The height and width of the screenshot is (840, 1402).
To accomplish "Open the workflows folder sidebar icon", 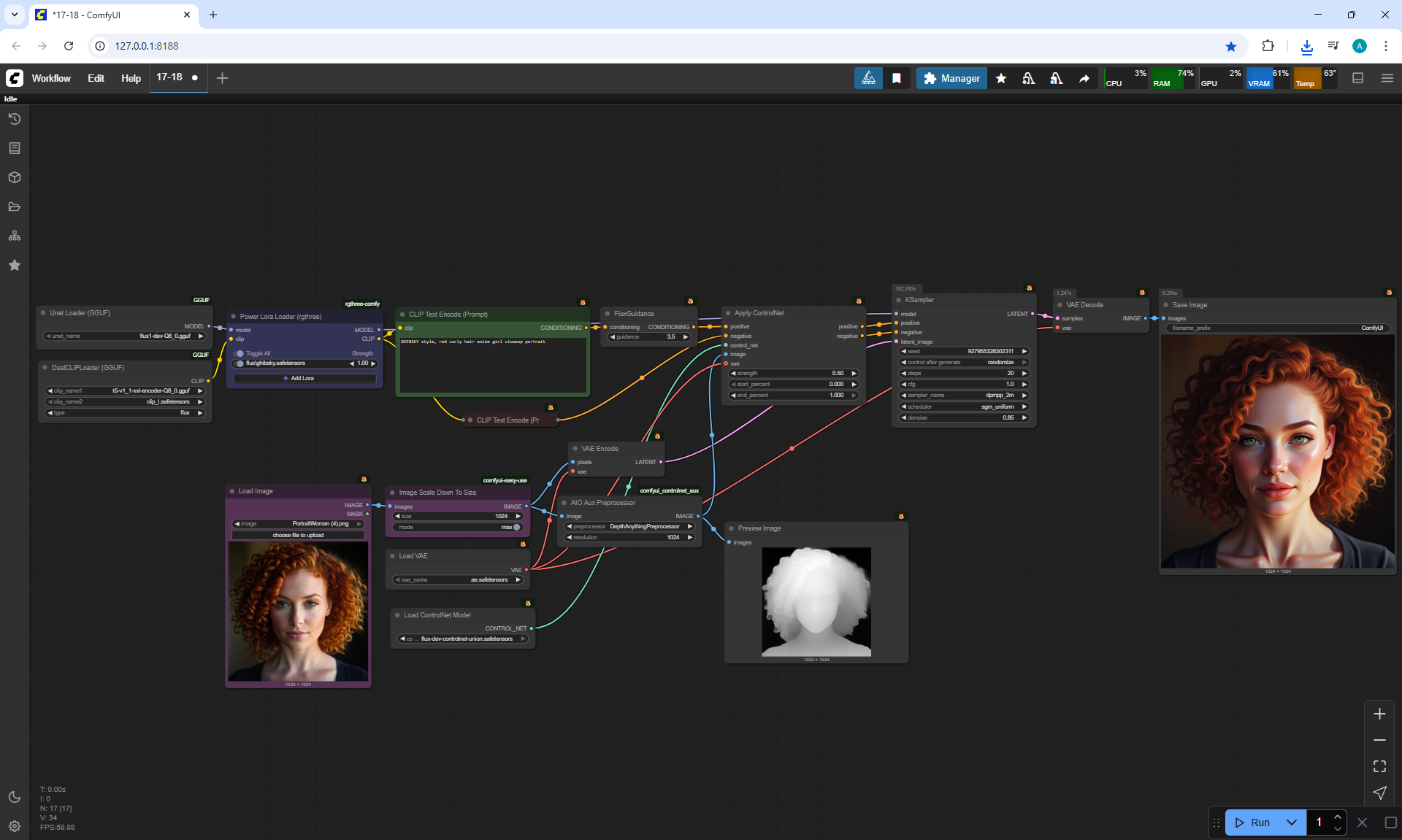I will [14, 207].
